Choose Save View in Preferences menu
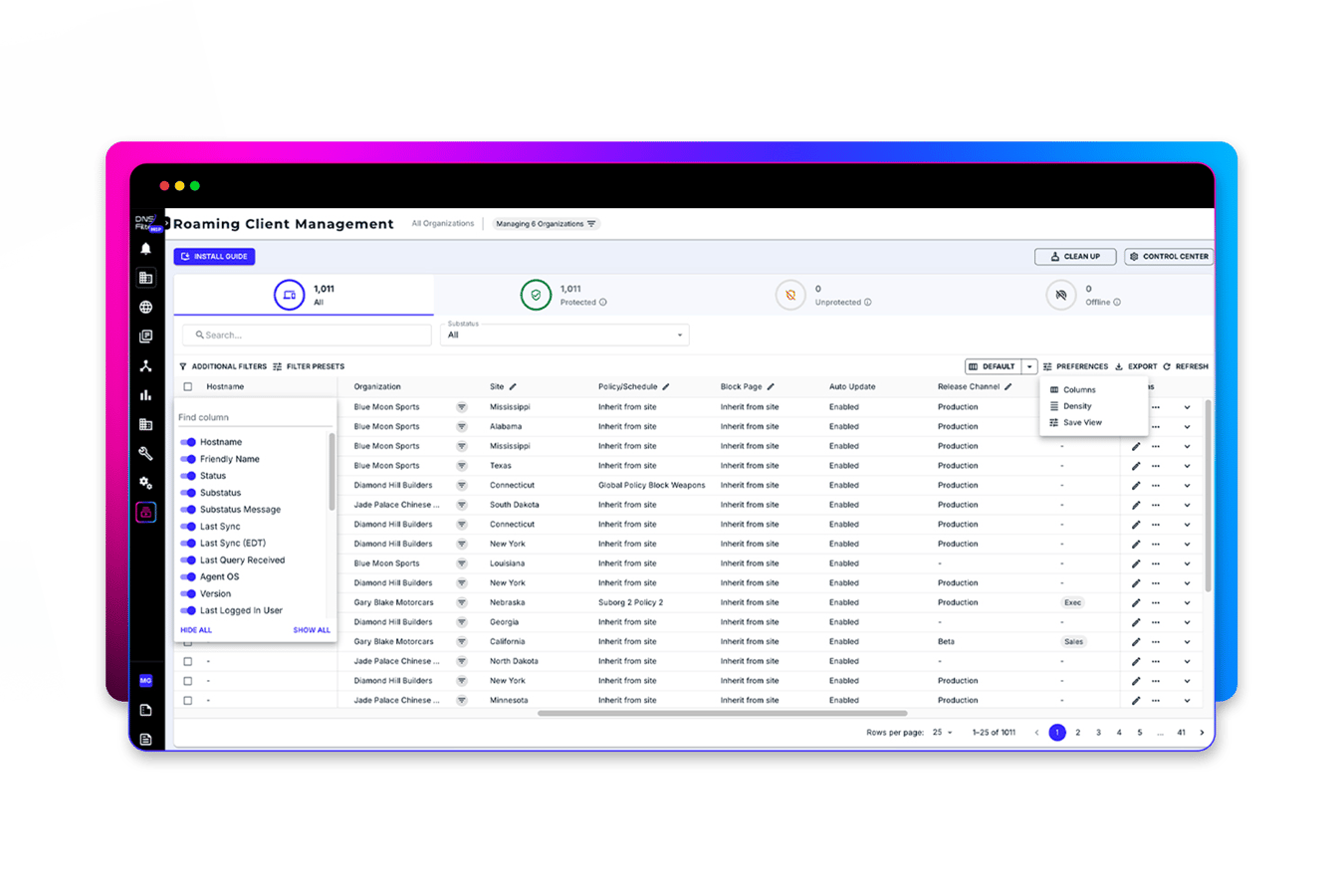This screenshot has width=1344, height=896. pos(1082,423)
